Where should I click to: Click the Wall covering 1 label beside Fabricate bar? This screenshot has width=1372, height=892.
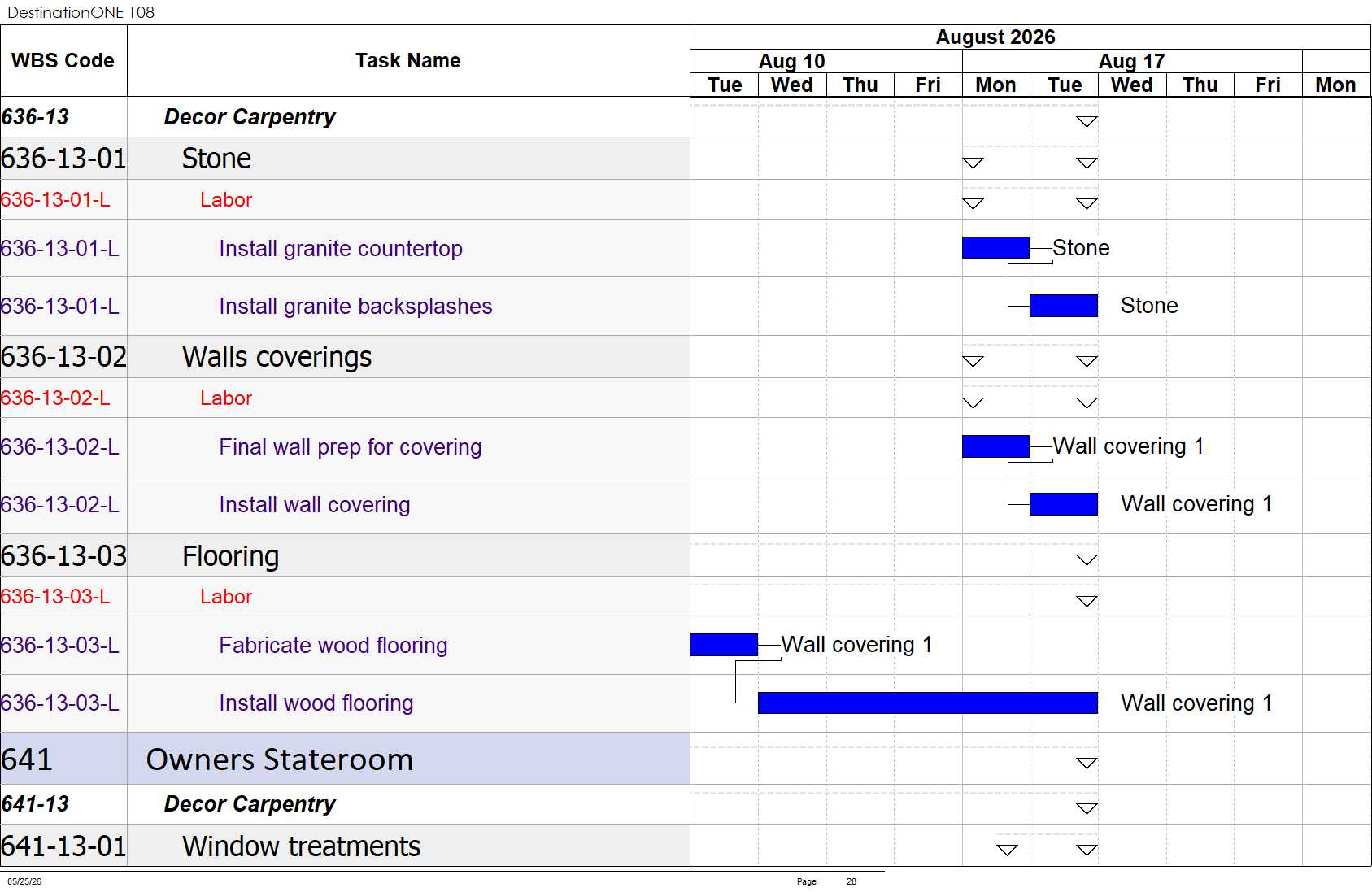(x=856, y=645)
